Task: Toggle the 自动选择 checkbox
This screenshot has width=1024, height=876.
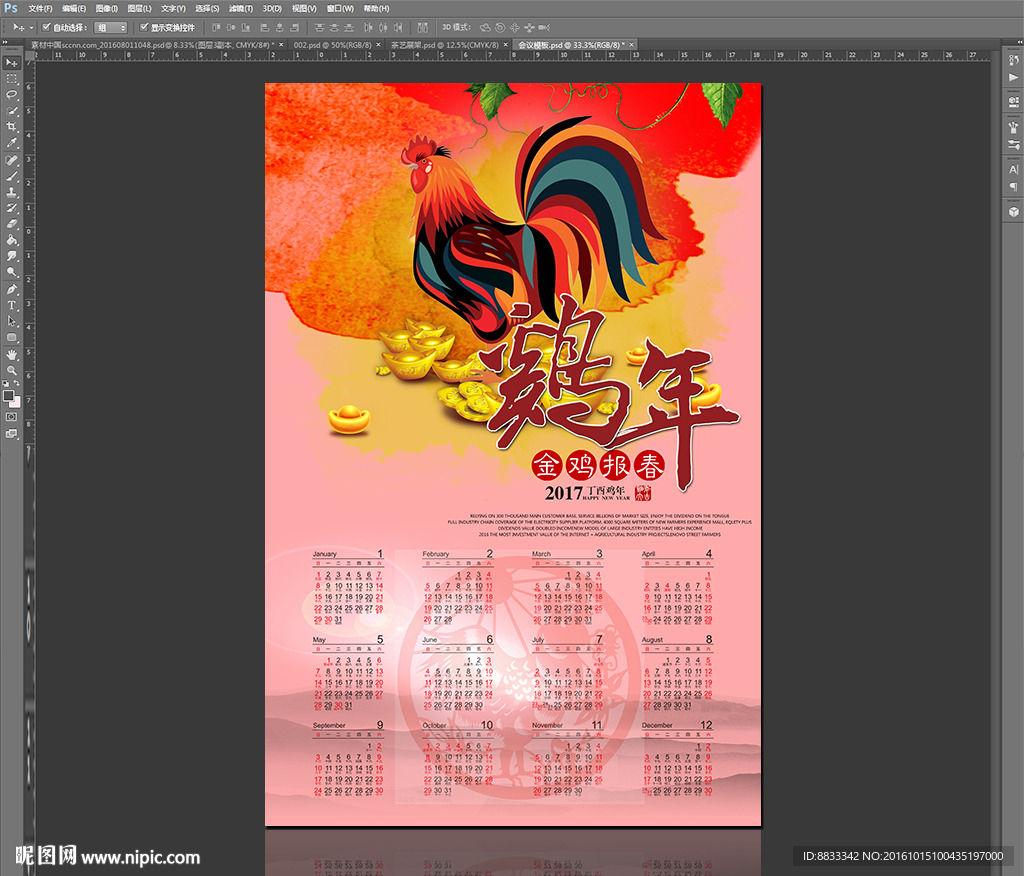Action: 46,28
